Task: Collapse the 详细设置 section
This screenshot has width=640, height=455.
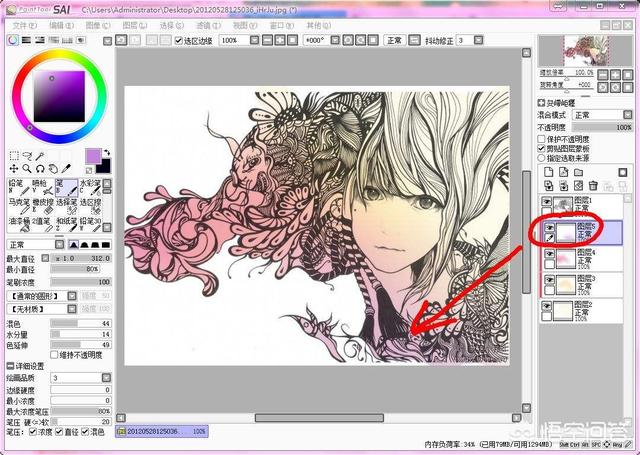Action: 10,366
